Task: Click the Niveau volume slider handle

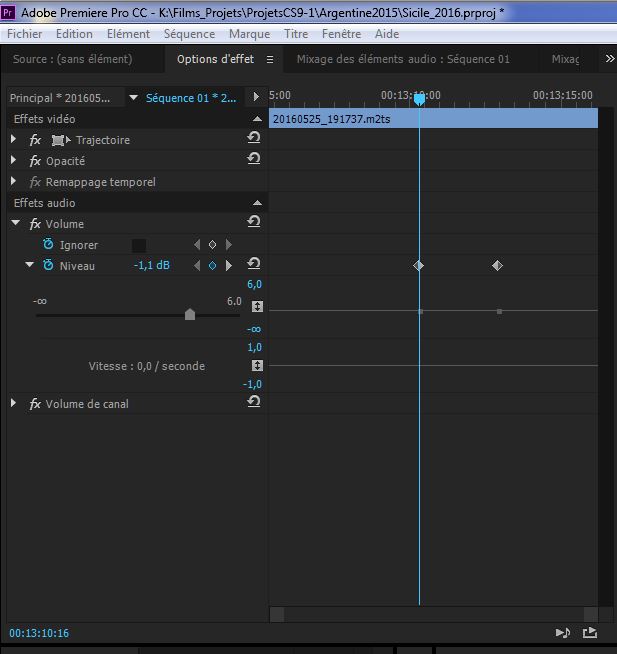Action: [x=190, y=314]
